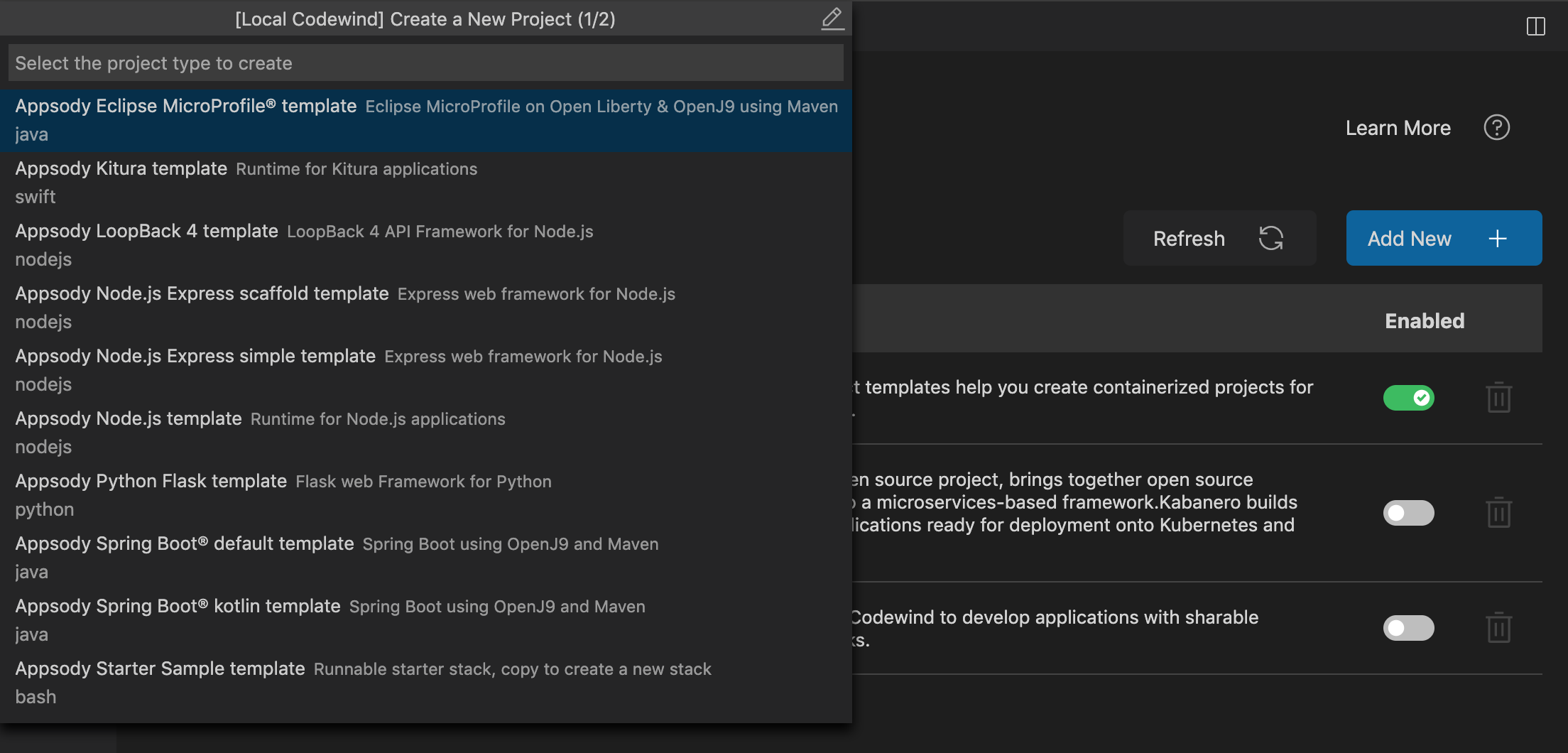Click the project type search field
The width and height of the screenshot is (1568, 753).
click(425, 63)
